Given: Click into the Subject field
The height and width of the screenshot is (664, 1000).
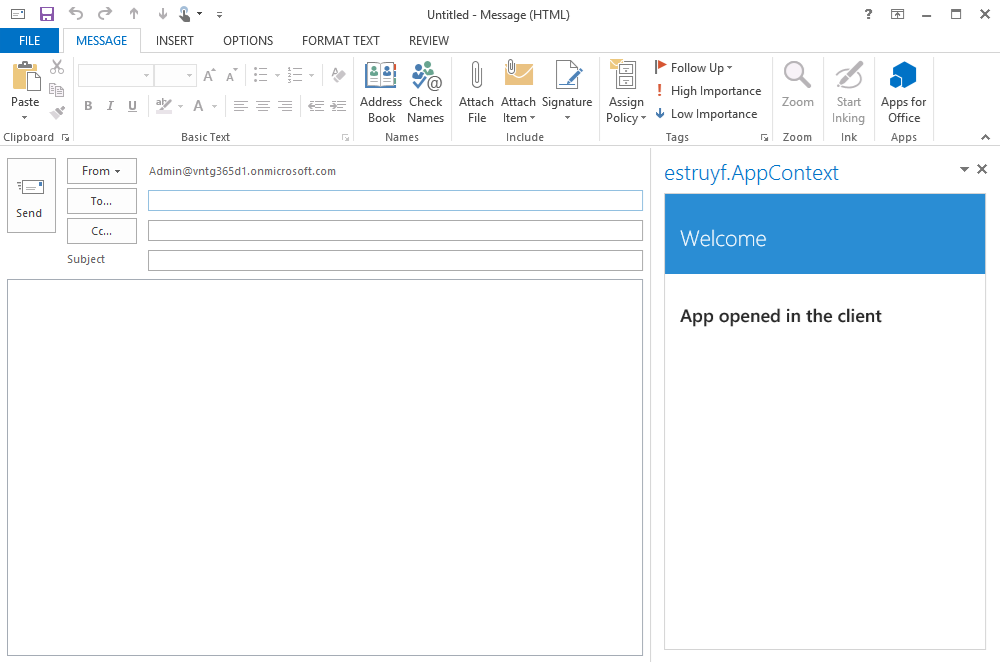Looking at the screenshot, I should [x=395, y=260].
